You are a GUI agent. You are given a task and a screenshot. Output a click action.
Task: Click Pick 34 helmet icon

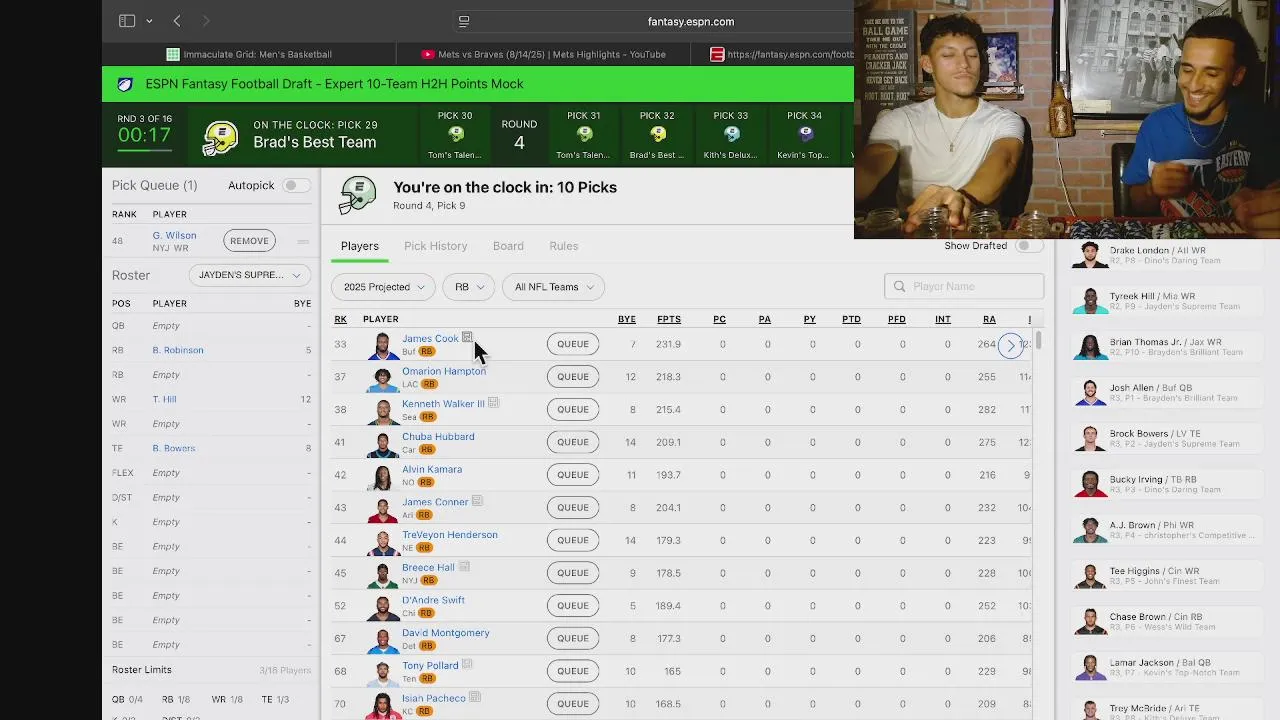click(805, 134)
